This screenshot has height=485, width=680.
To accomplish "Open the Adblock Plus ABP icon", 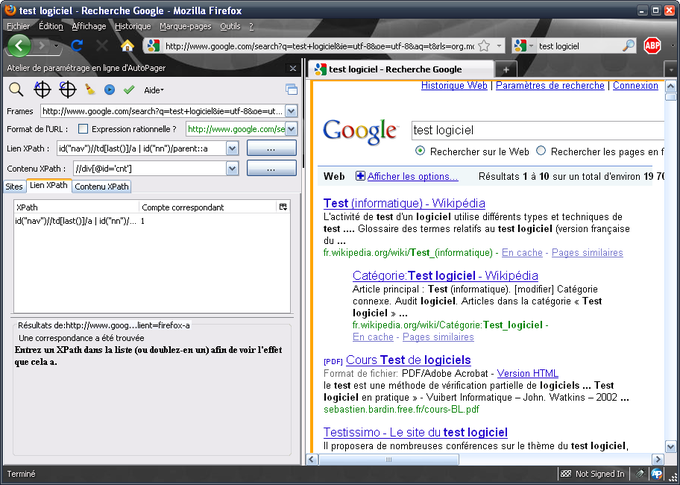I will pyautogui.click(x=652, y=46).
